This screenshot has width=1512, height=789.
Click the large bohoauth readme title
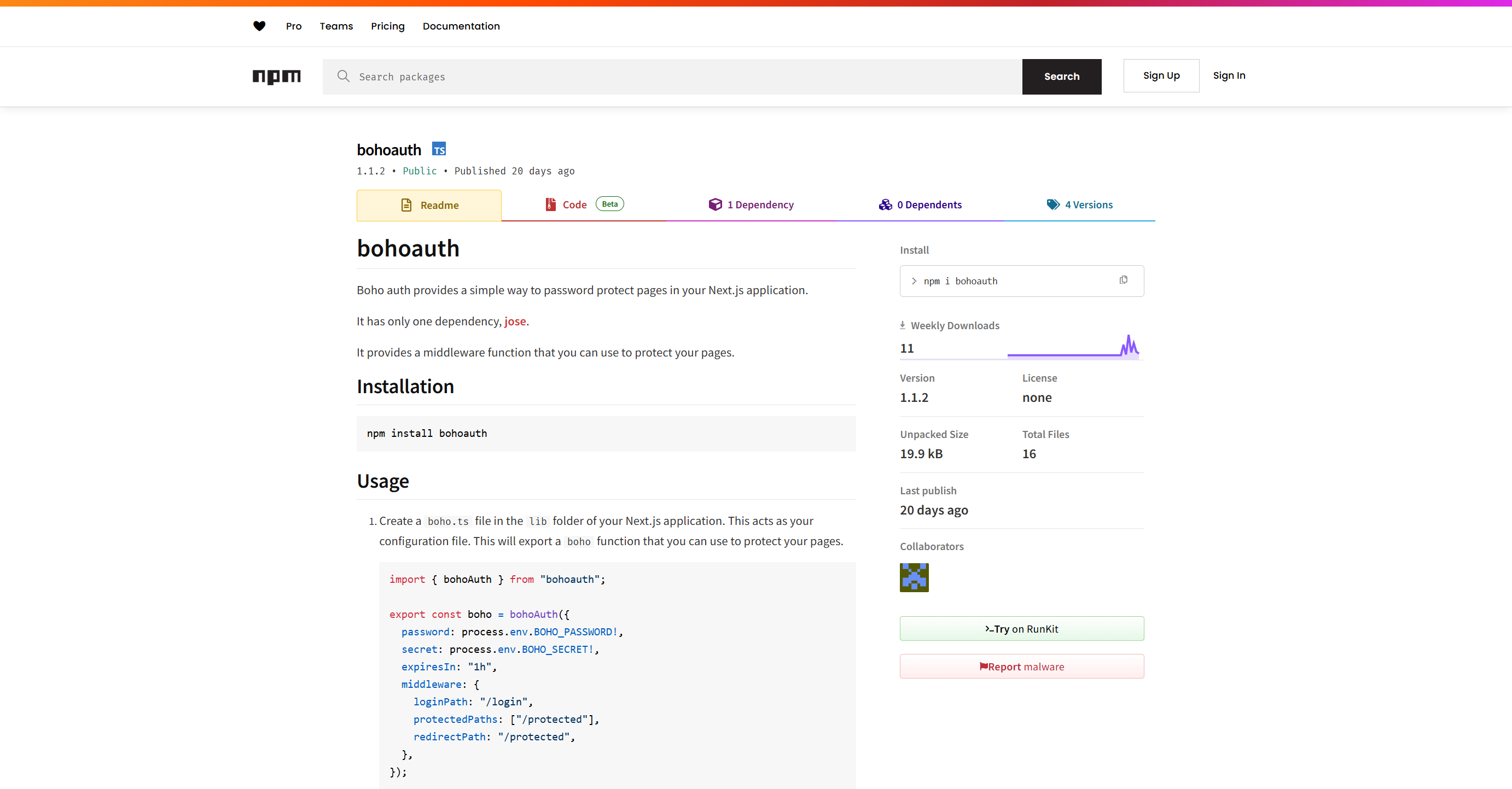[x=408, y=248]
